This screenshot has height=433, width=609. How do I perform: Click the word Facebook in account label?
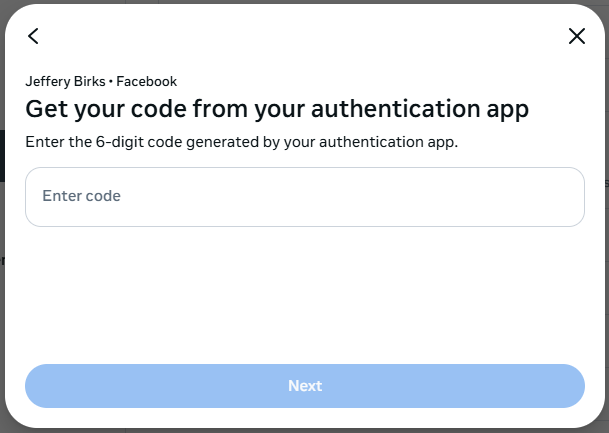click(146, 81)
